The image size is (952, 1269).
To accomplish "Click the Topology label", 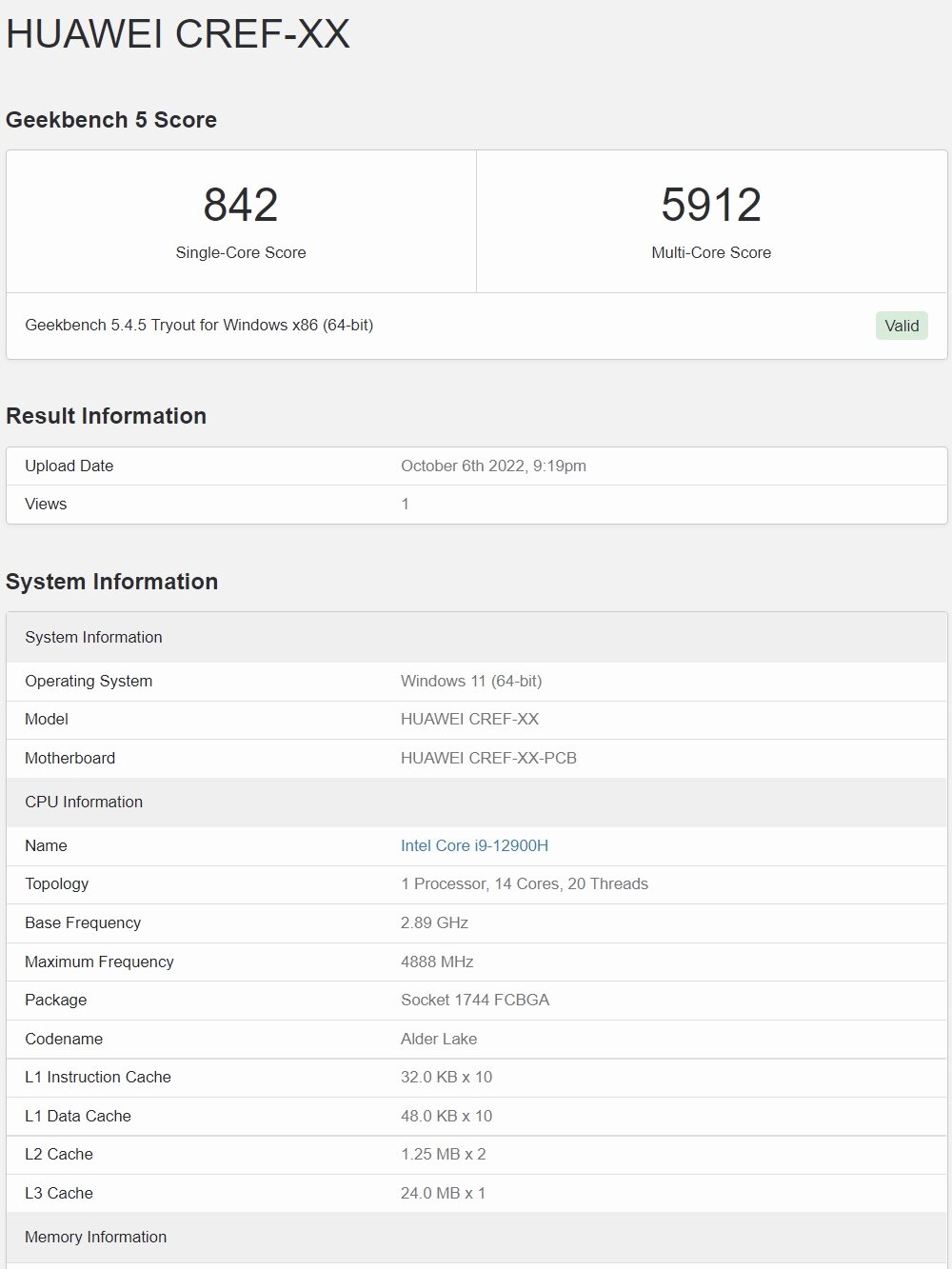I will tap(56, 883).
